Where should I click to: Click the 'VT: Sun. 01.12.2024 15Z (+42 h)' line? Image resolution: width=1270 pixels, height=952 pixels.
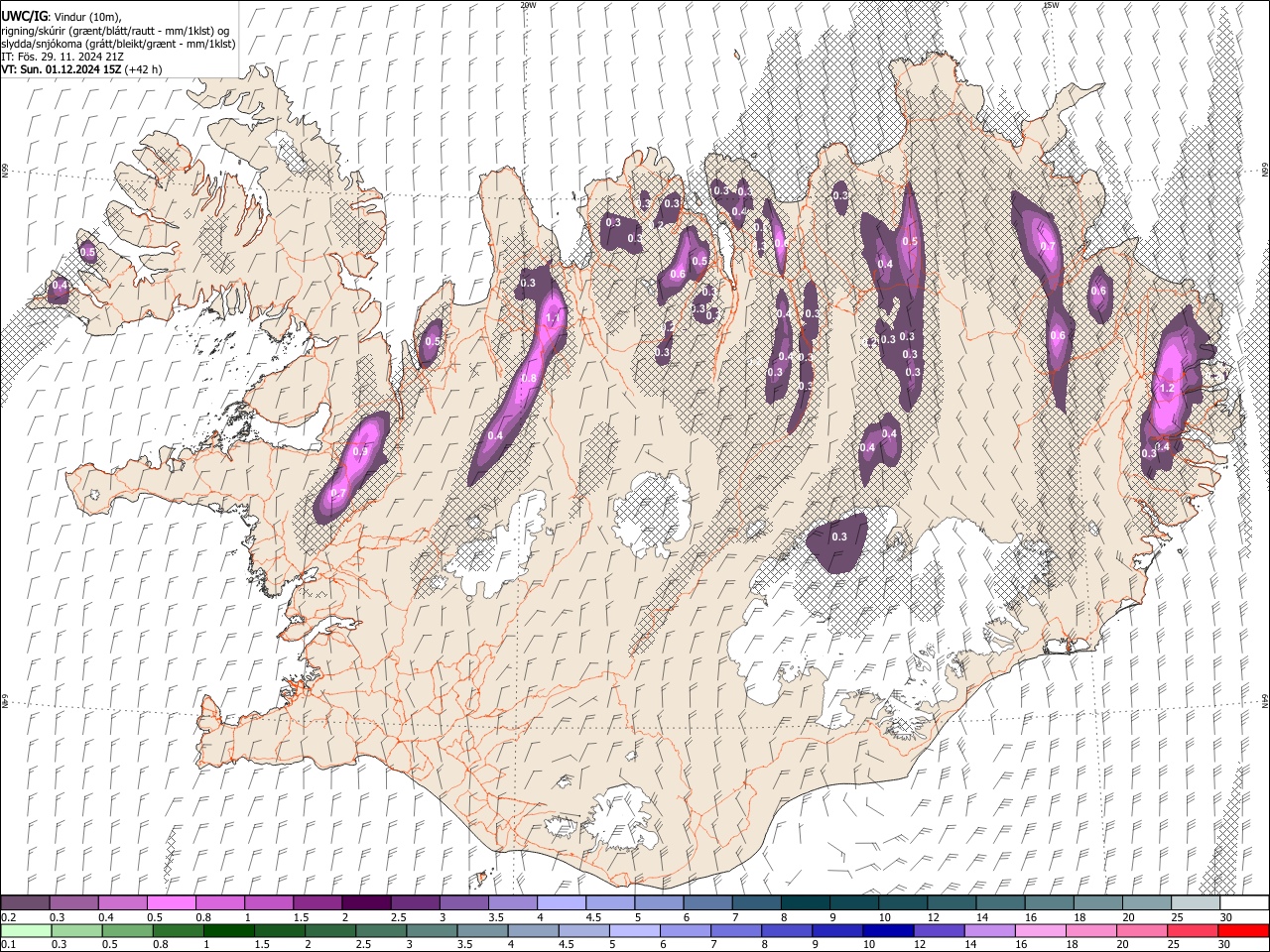[81, 69]
